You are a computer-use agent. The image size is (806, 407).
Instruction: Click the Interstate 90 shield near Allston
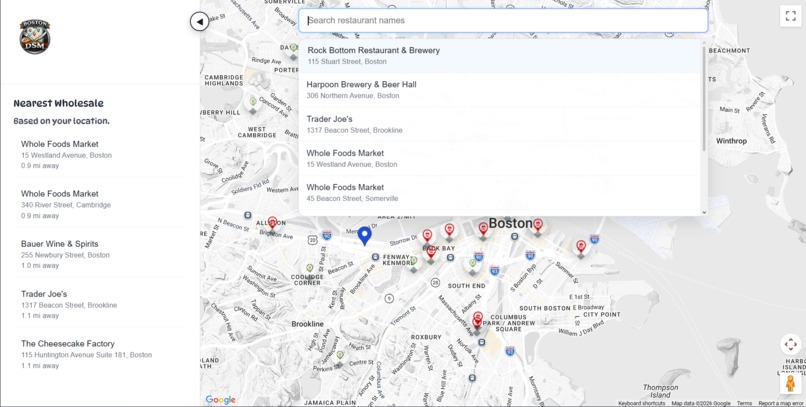pyautogui.click(x=327, y=236)
